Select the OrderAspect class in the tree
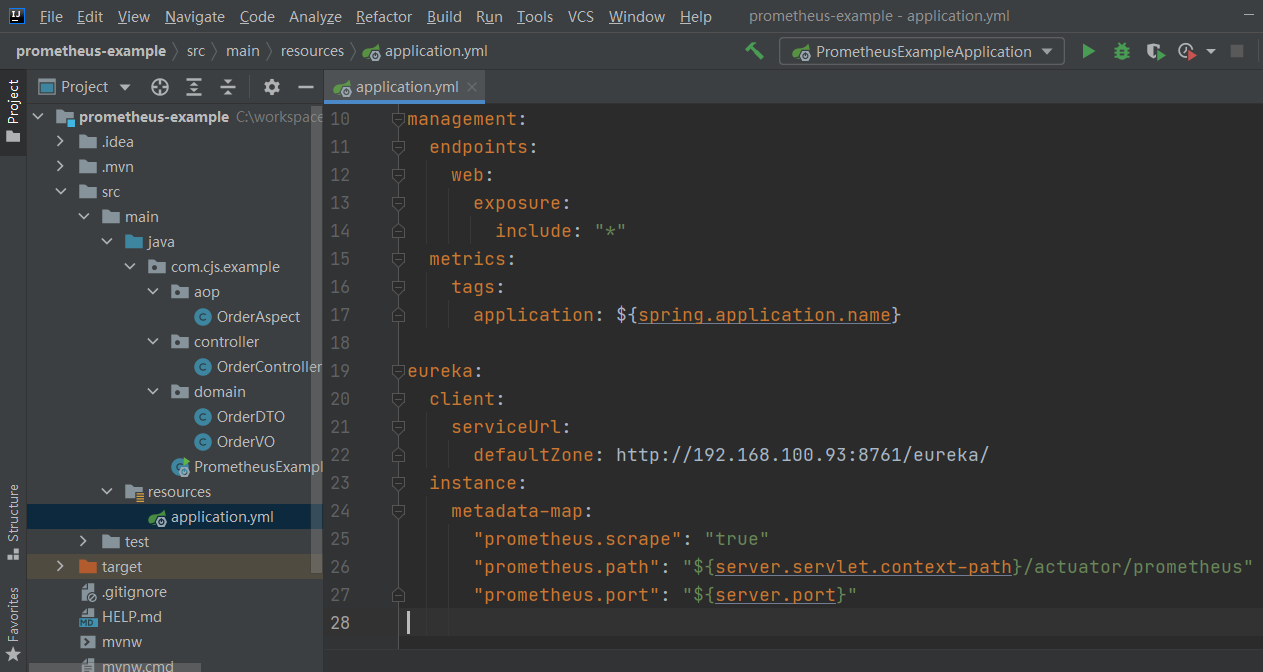The image size is (1263, 672). 258,317
